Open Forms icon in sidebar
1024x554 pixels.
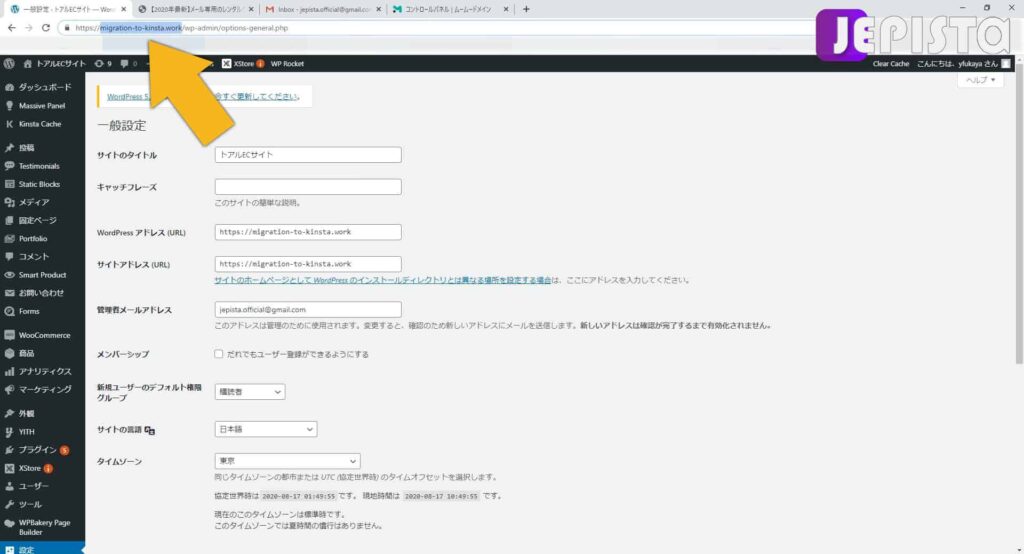click(x=9, y=311)
